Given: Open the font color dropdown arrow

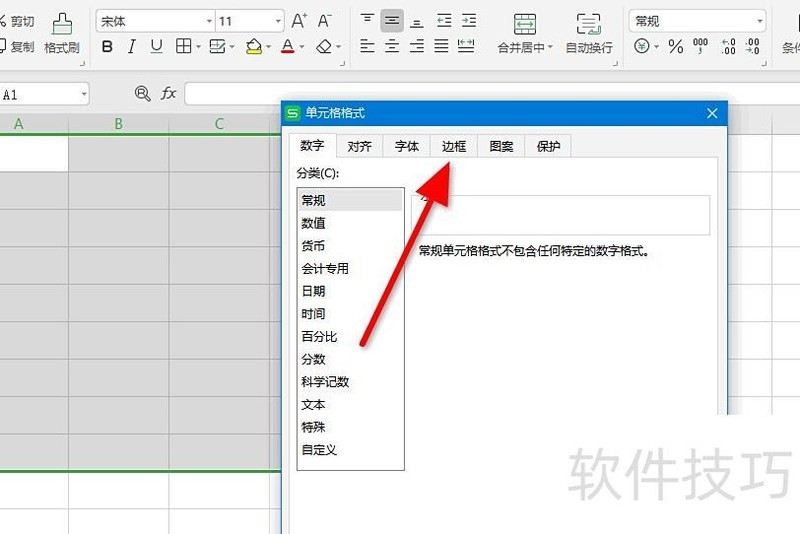Looking at the screenshot, I should coord(302,47).
